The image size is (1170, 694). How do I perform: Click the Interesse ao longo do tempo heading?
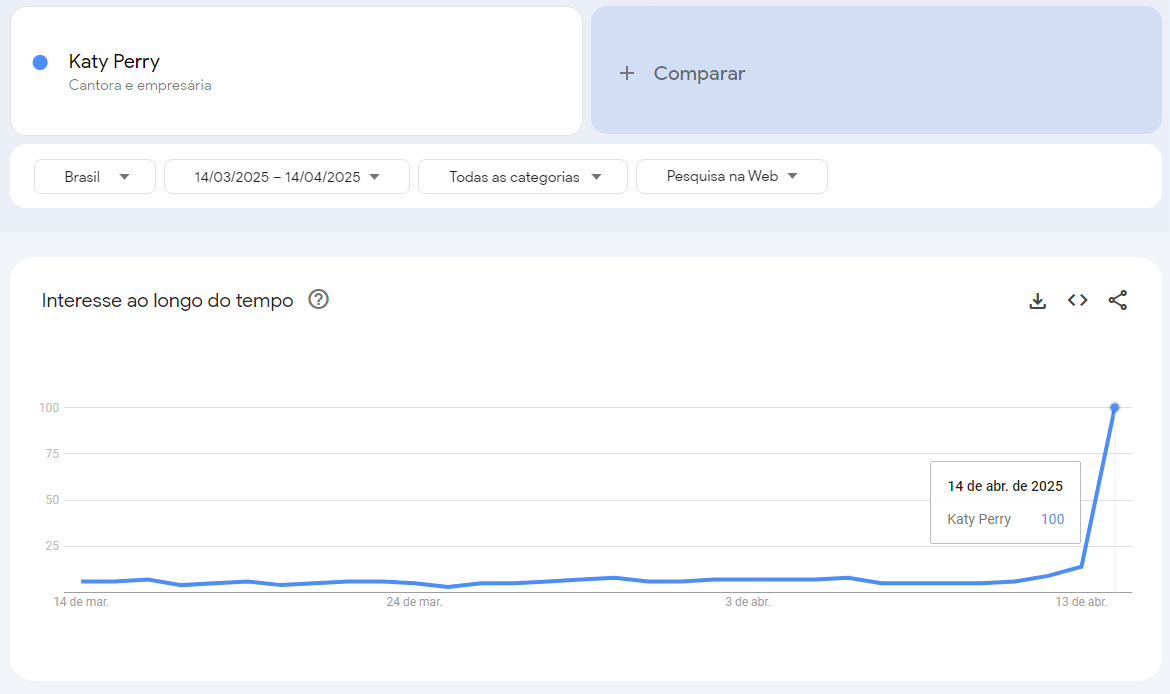coord(167,301)
